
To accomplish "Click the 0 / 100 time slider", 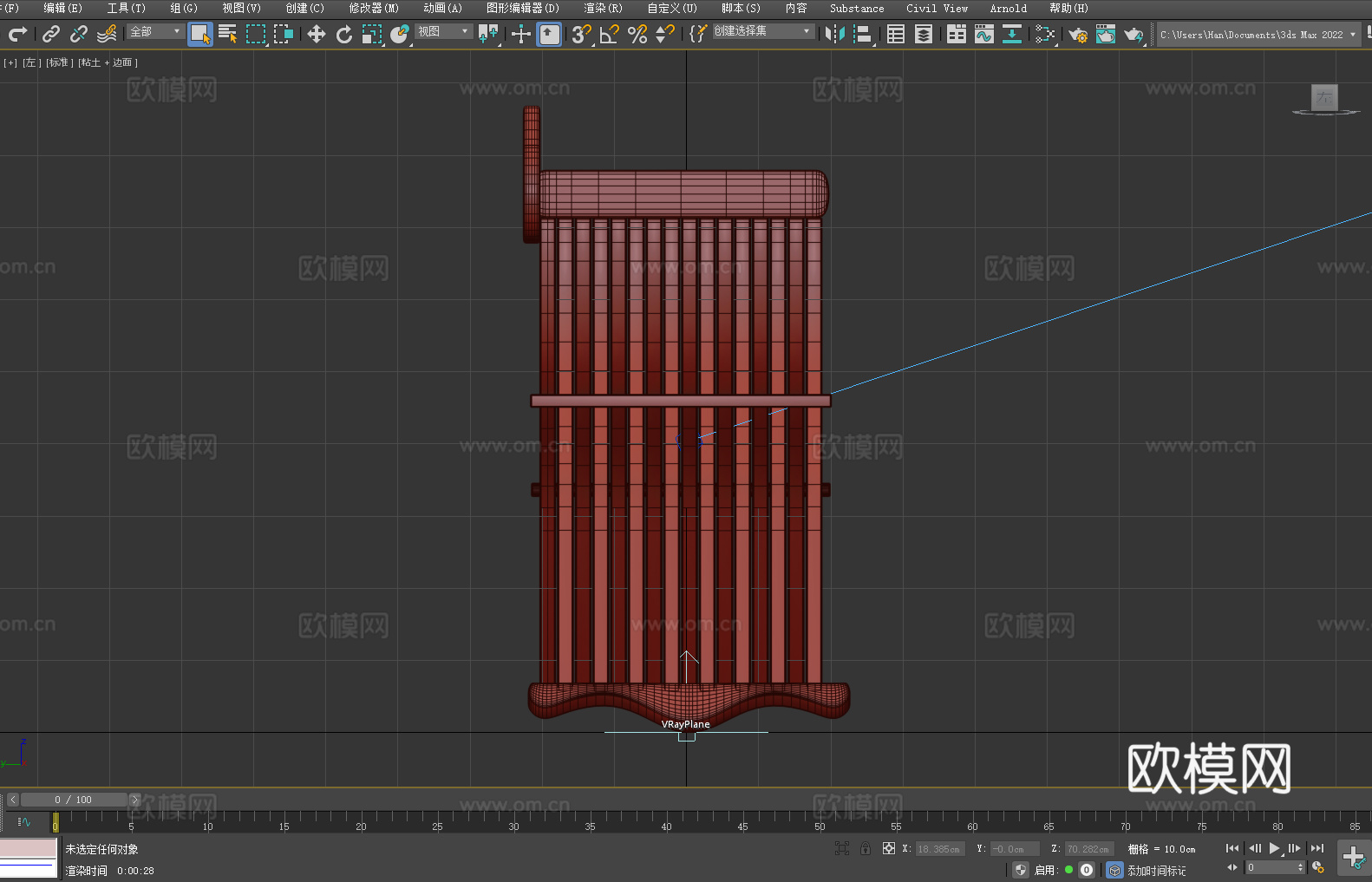I will 74,800.
